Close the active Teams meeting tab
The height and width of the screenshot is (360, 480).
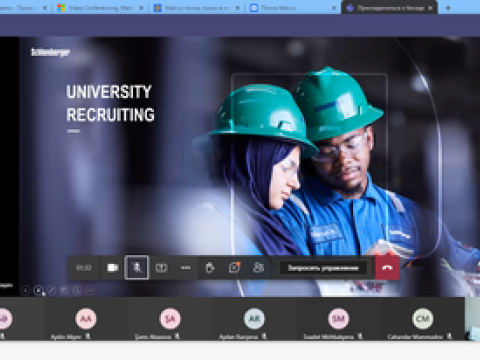430,8
